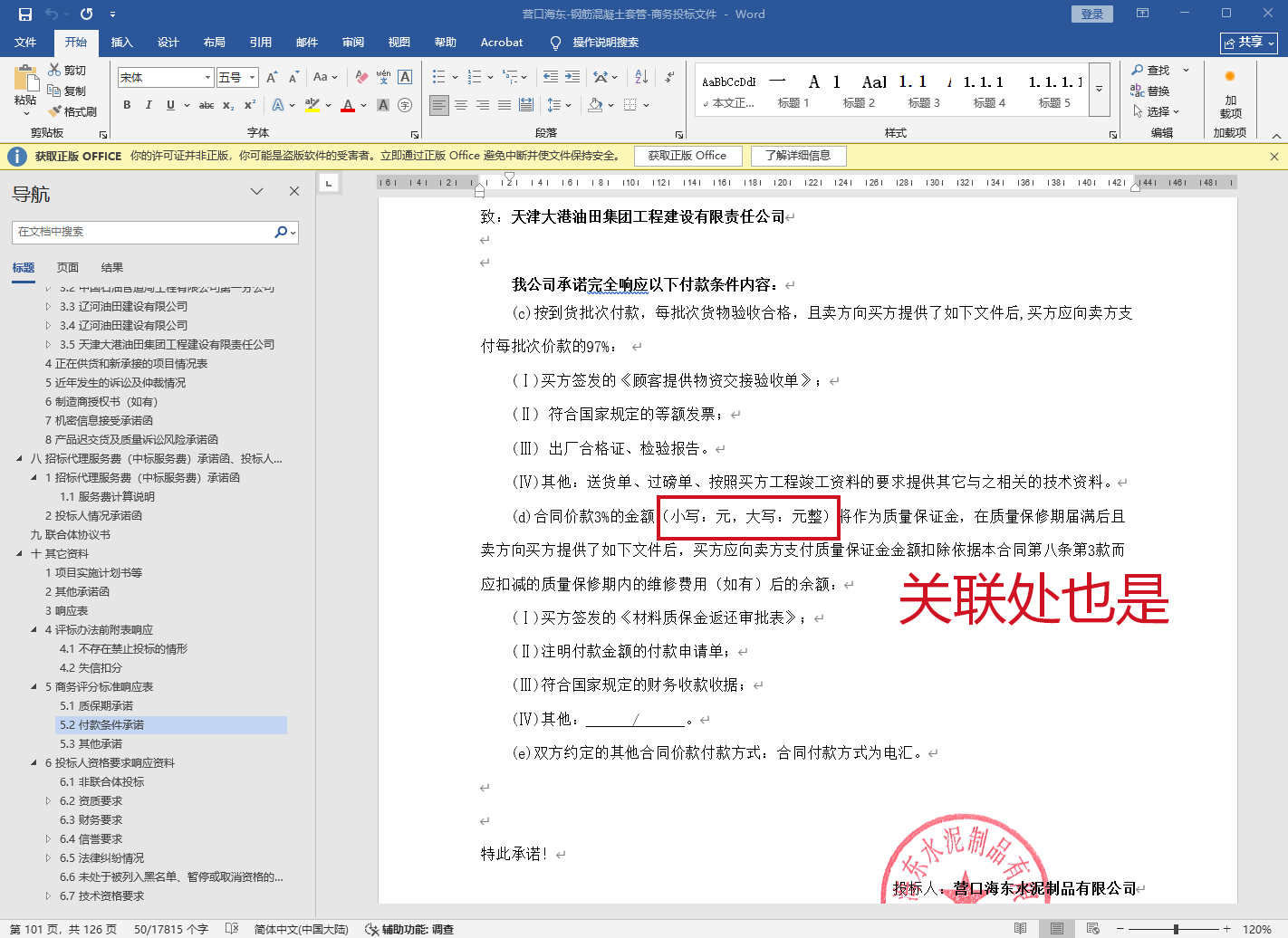Collapse the '八 招标代理服务费' navigation heading

19,459
